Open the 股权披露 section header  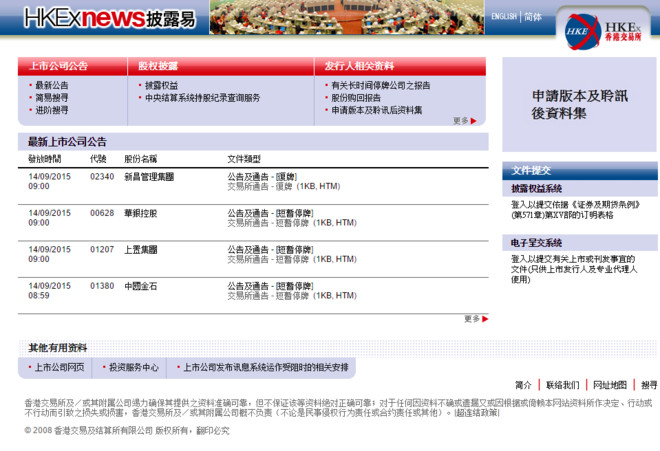coord(158,66)
